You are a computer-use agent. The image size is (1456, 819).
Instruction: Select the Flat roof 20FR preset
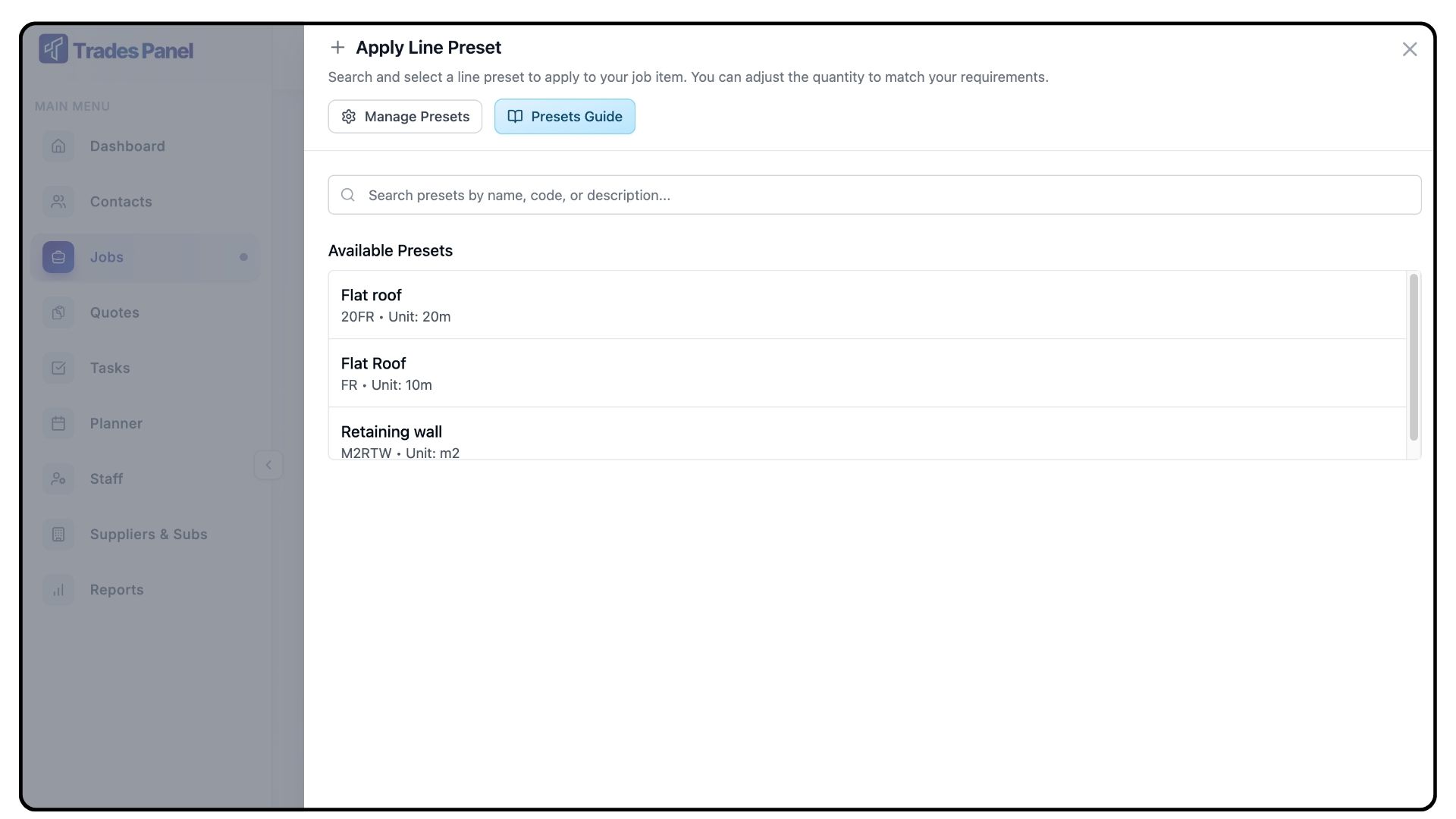pyautogui.click(x=867, y=305)
